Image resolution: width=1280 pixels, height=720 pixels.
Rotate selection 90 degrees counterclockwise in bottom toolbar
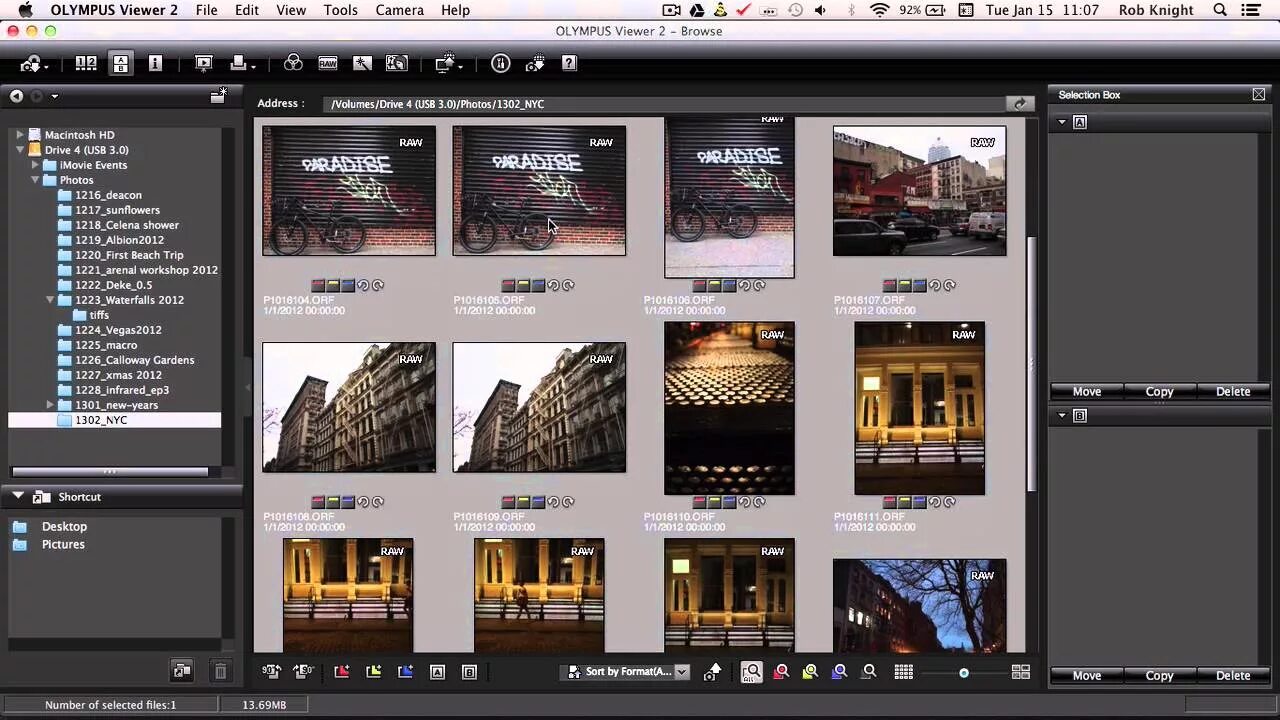[x=271, y=672]
